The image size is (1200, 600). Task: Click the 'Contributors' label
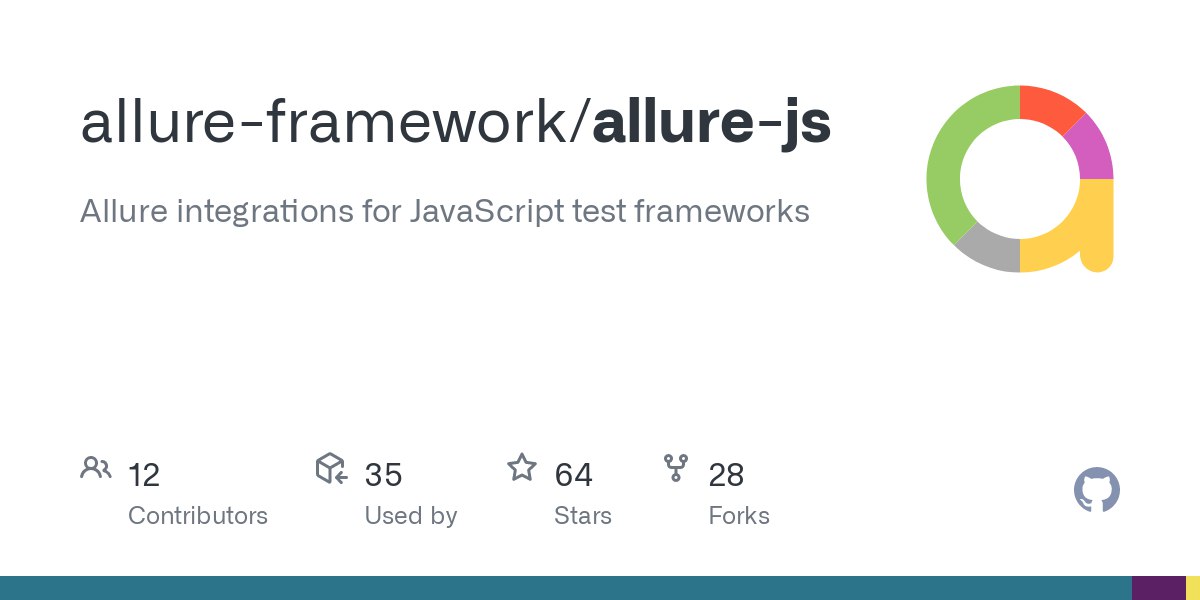coord(198,516)
